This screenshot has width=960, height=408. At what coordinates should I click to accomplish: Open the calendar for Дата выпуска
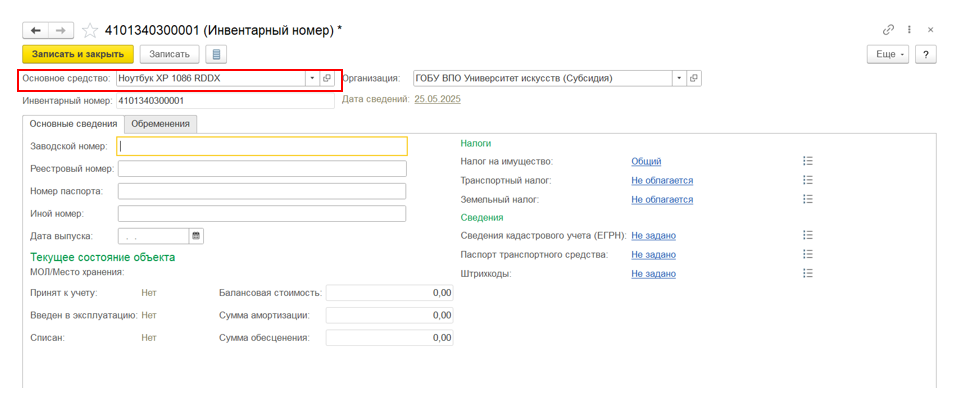pos(196,235)
